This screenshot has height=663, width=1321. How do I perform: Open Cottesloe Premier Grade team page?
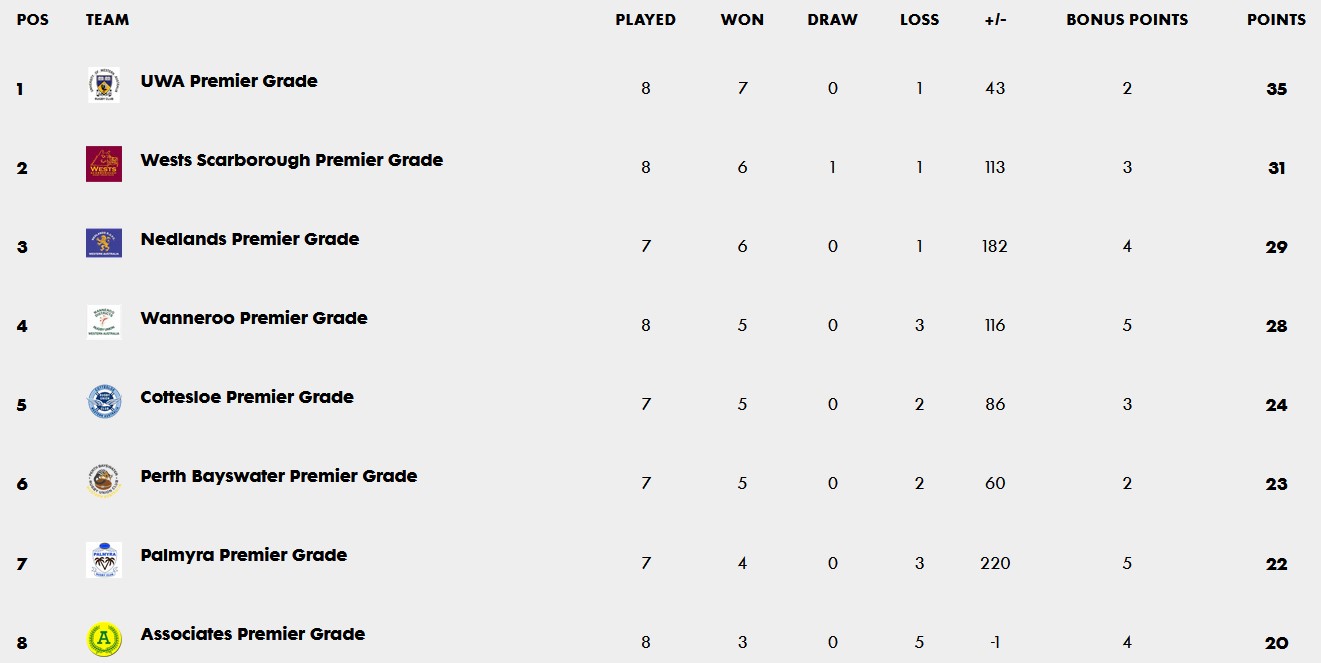click(x=247, y=397)
